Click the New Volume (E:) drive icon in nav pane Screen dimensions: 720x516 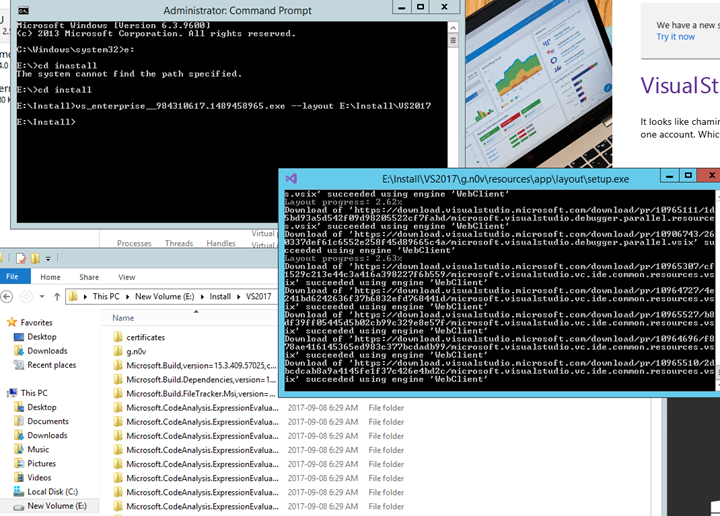coord(19,506)
